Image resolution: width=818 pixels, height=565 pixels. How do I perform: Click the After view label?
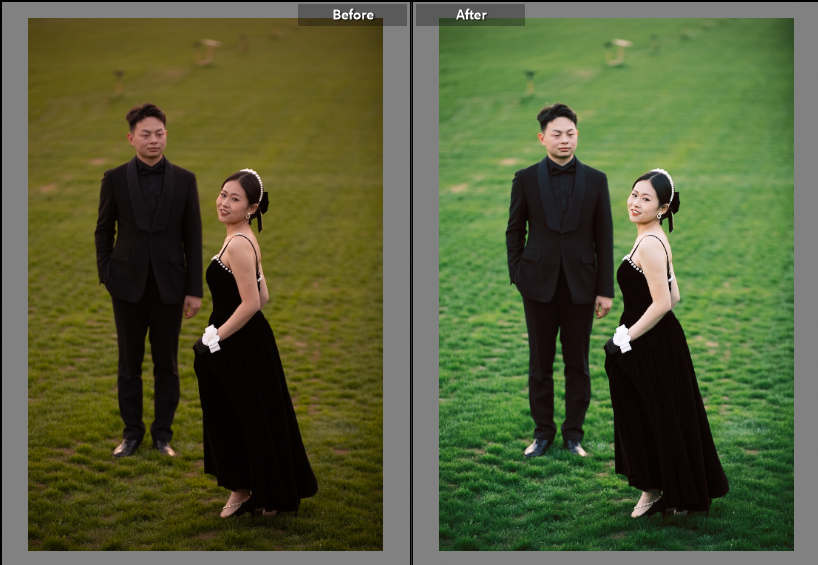pos(470,15)
